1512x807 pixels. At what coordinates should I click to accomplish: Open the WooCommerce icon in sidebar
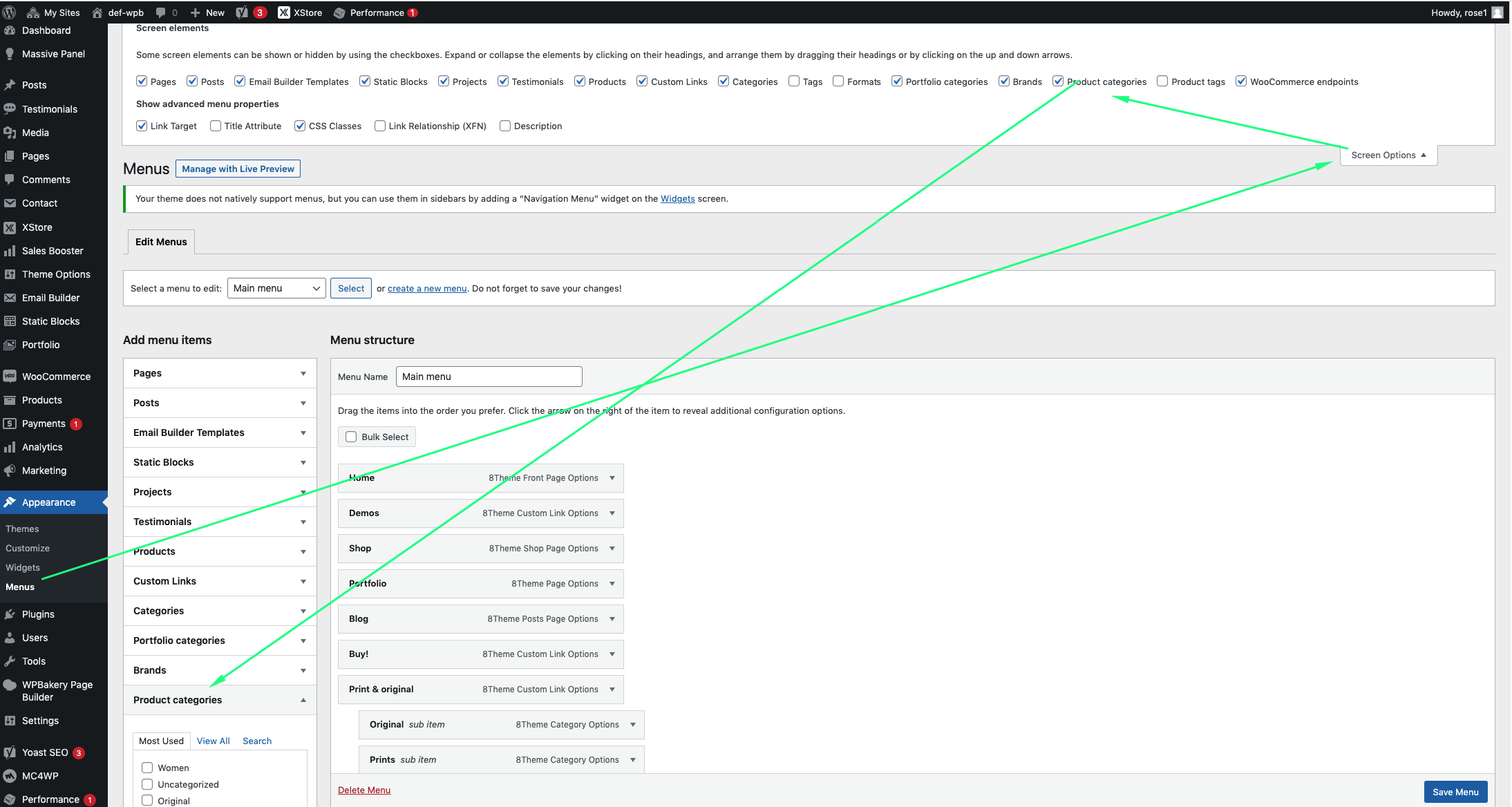click(10, 377)
